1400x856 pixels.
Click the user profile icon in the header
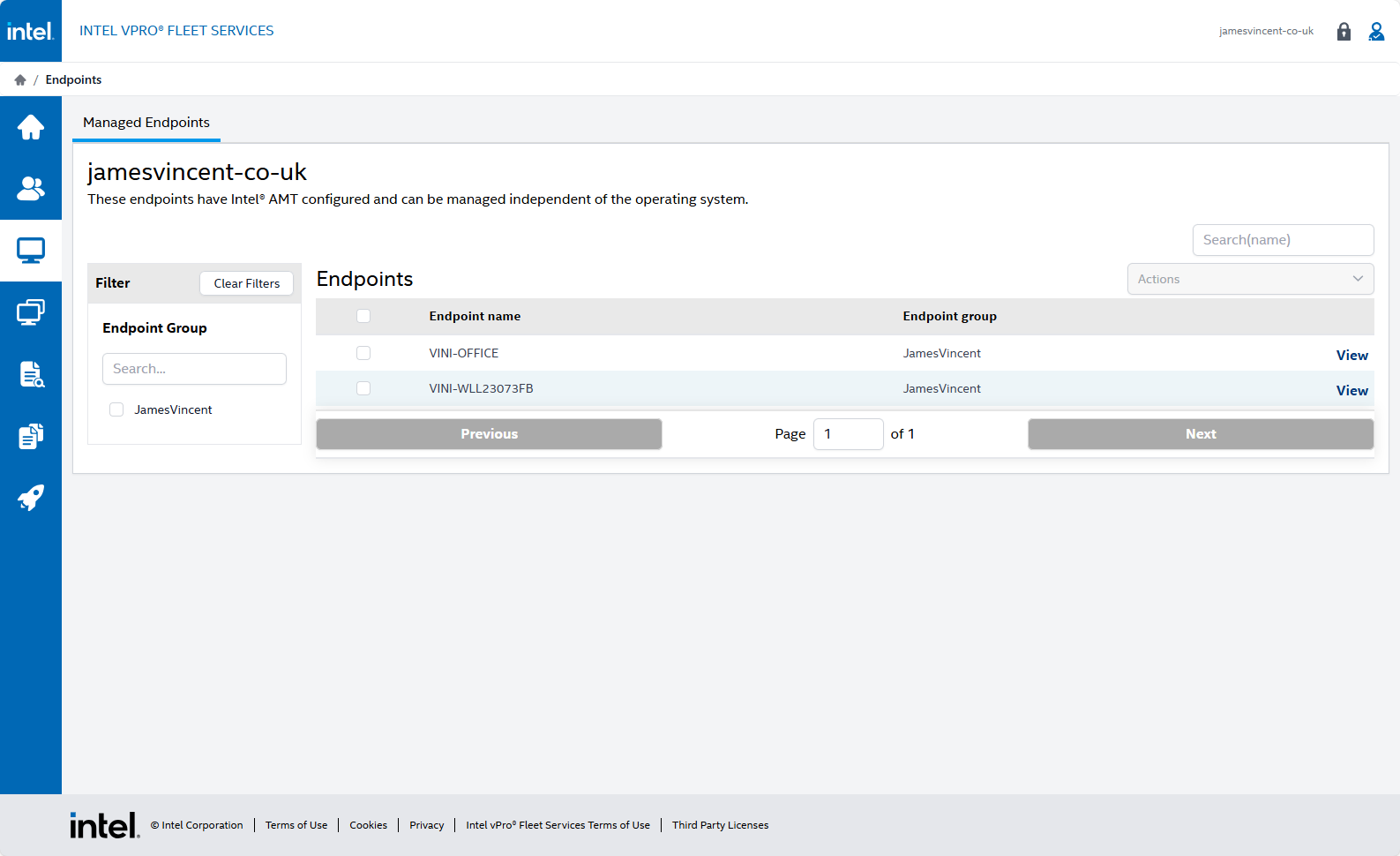coord(1376,32)
